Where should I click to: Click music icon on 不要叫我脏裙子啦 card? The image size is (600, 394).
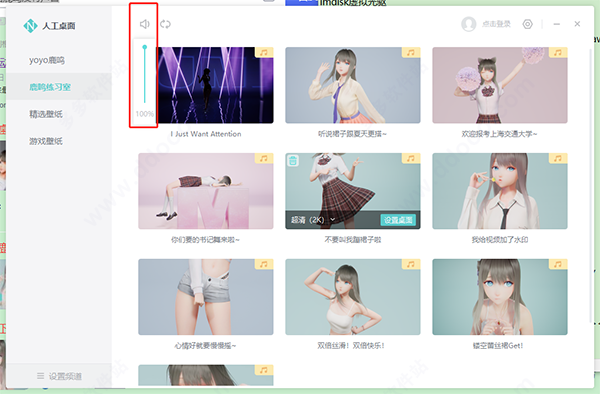tap(411, 158)
